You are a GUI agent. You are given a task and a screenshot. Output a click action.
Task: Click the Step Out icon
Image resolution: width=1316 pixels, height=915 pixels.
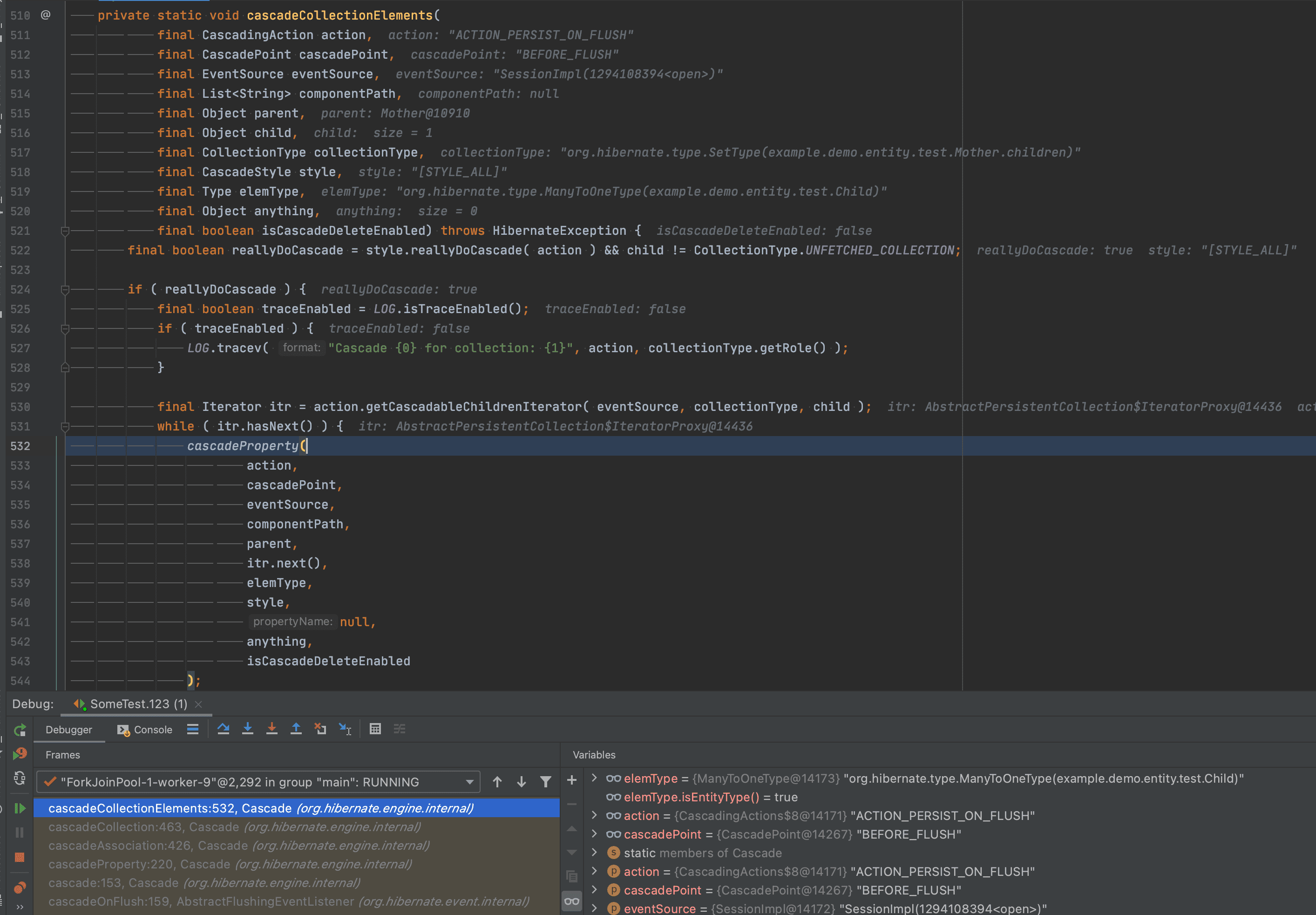[x=296, y=729]
